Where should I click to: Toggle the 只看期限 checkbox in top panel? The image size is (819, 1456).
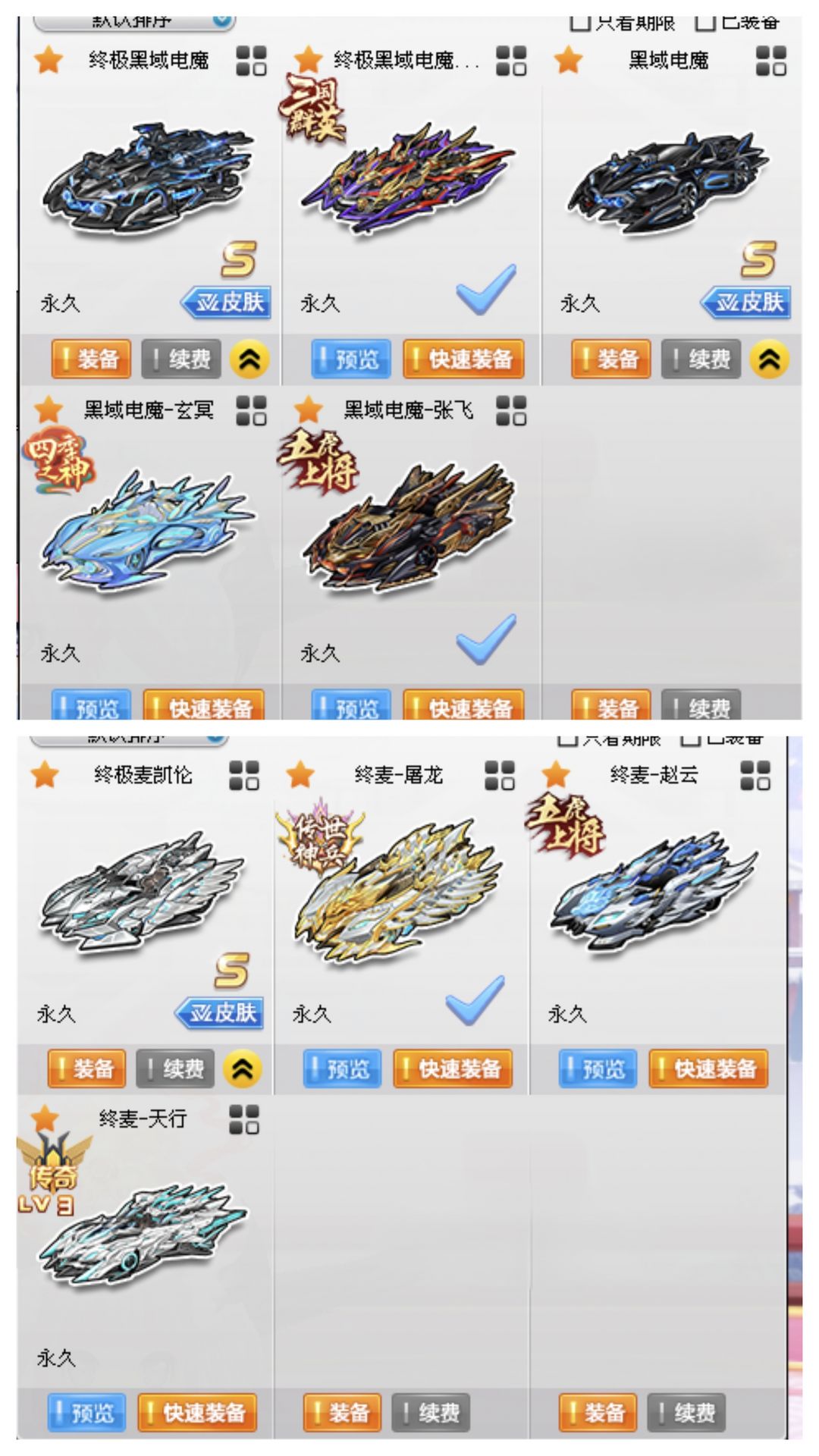623,23
